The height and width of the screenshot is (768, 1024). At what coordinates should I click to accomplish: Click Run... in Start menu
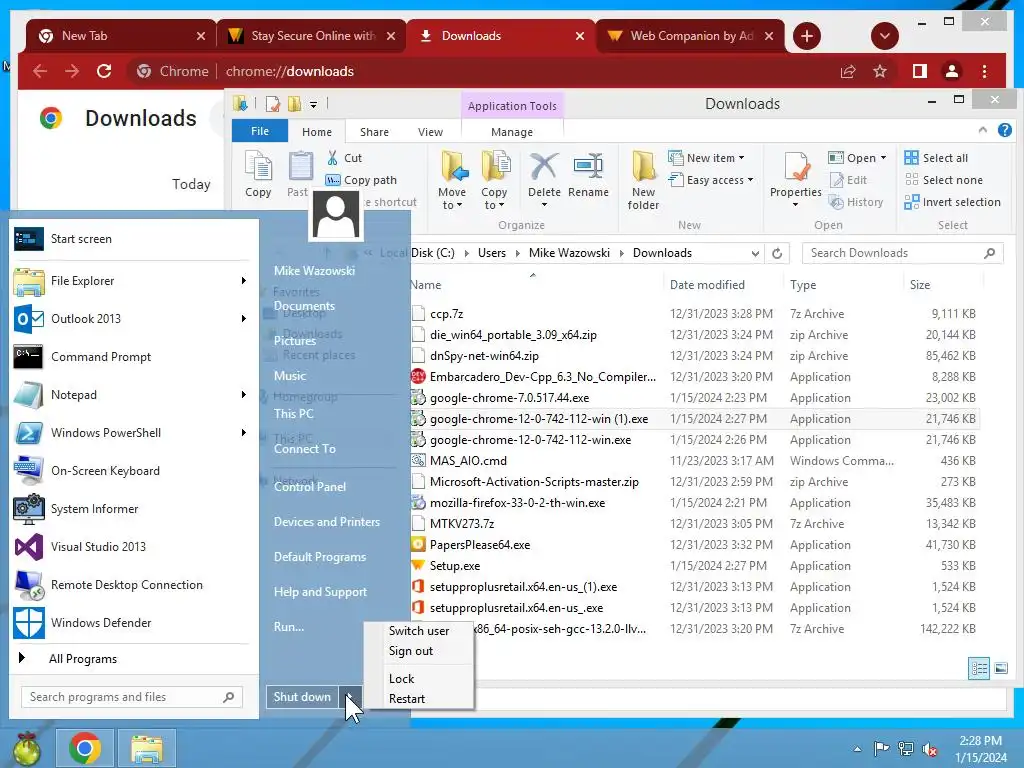point(289,626)
